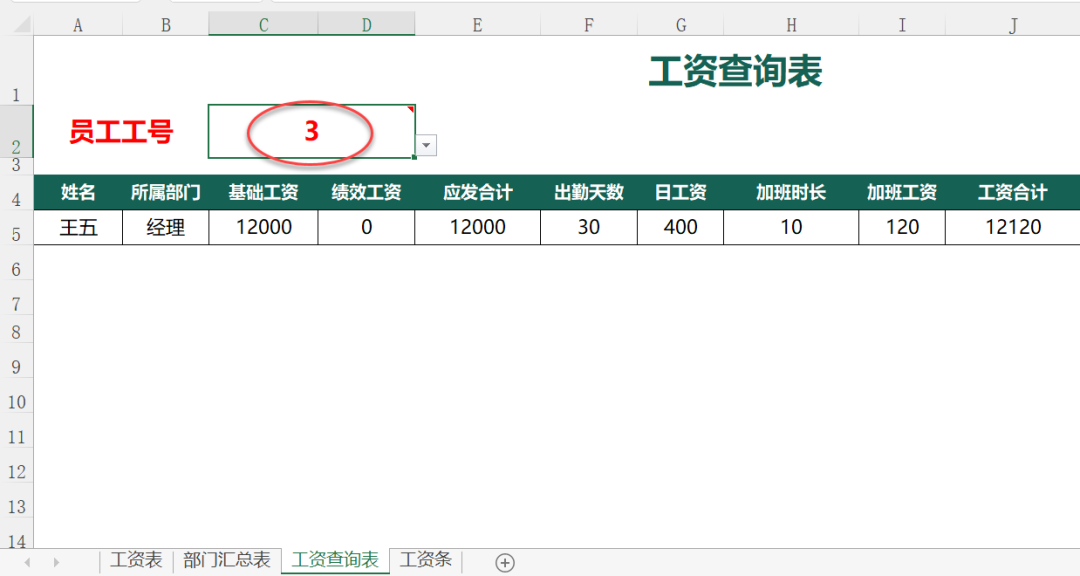Open the 工资条 sheet
Screen dimensions: 1080x576
(x=424, y=561)
